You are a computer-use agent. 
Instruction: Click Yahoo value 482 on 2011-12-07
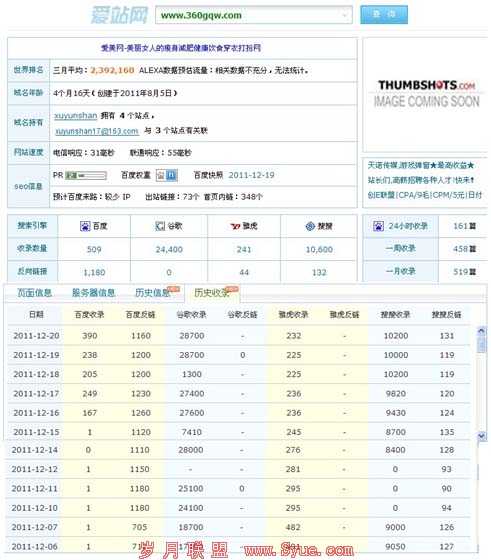pyautogui.click(x=293, y=527)
